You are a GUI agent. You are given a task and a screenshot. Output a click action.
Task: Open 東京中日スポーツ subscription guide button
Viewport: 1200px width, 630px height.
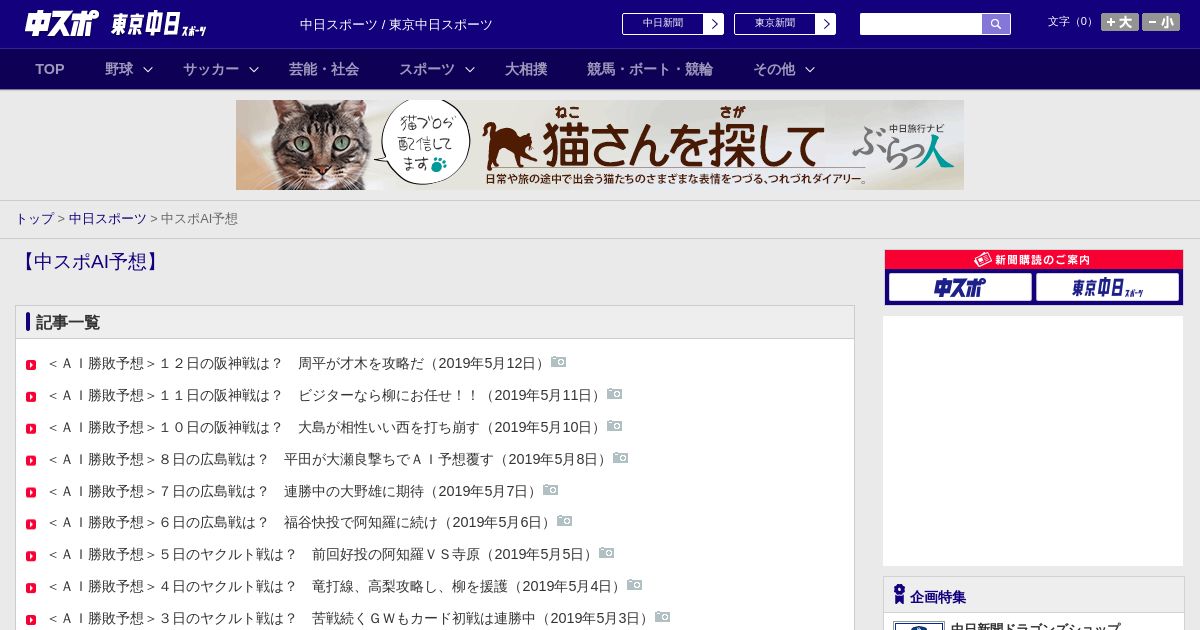point(1107,287)
